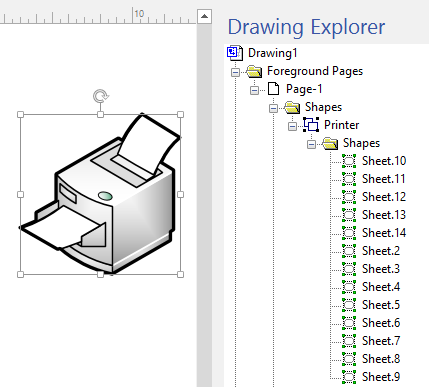This screenshot has height=387, width=429.
Task: Click the Sheet.14 shape icon
Action: (349, 233)
